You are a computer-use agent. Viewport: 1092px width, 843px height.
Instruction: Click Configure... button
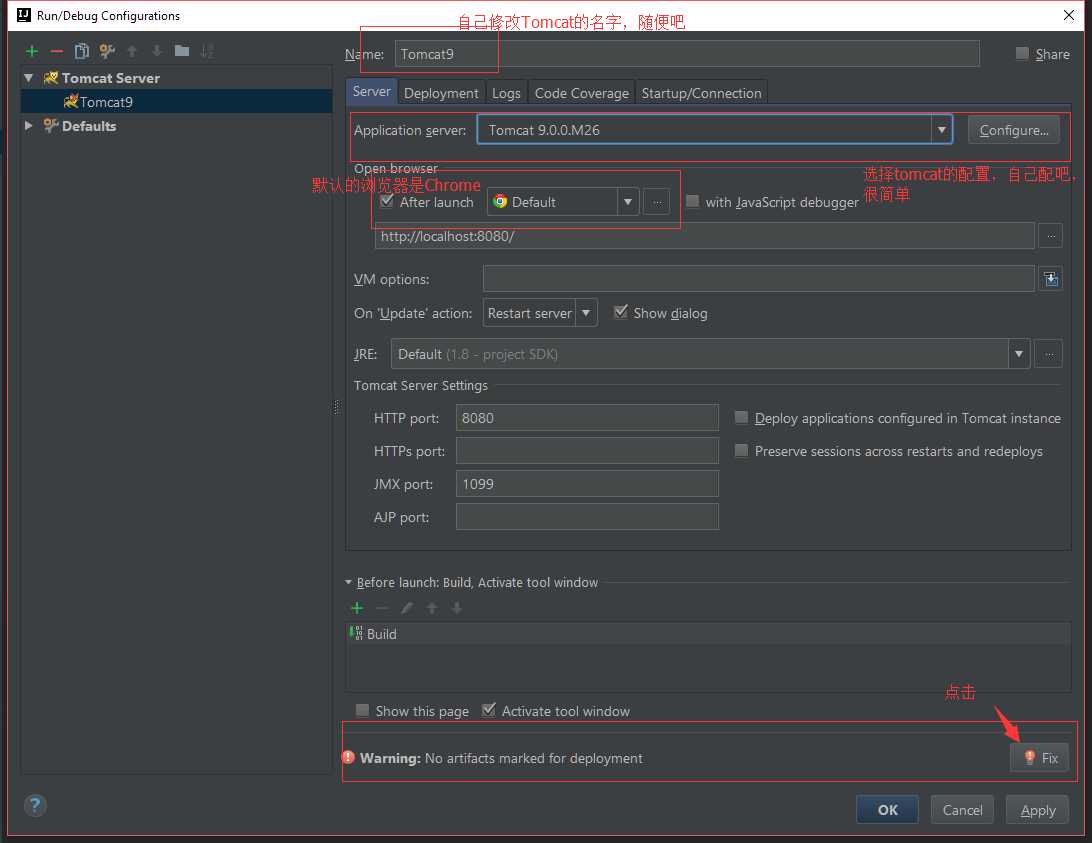coord(1013,130)
